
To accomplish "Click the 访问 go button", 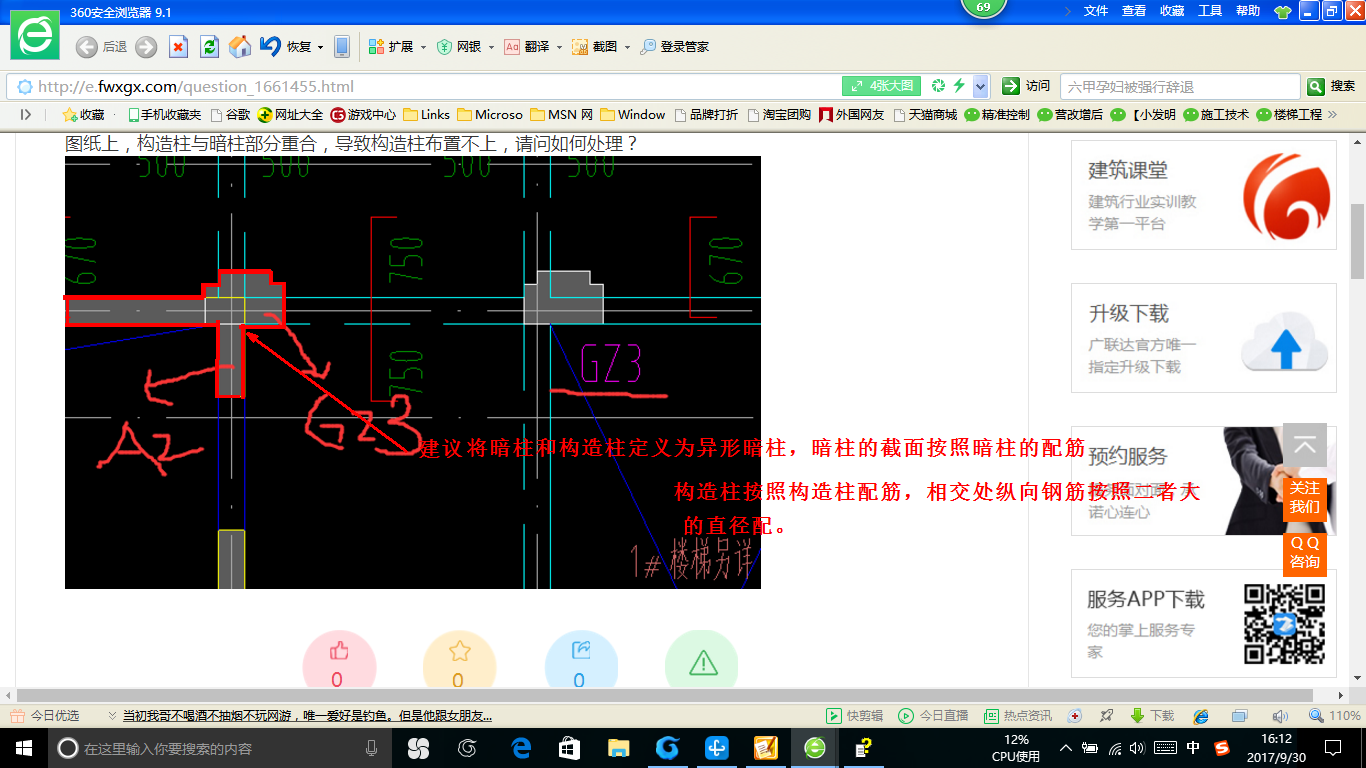I will pos(1027,86).
